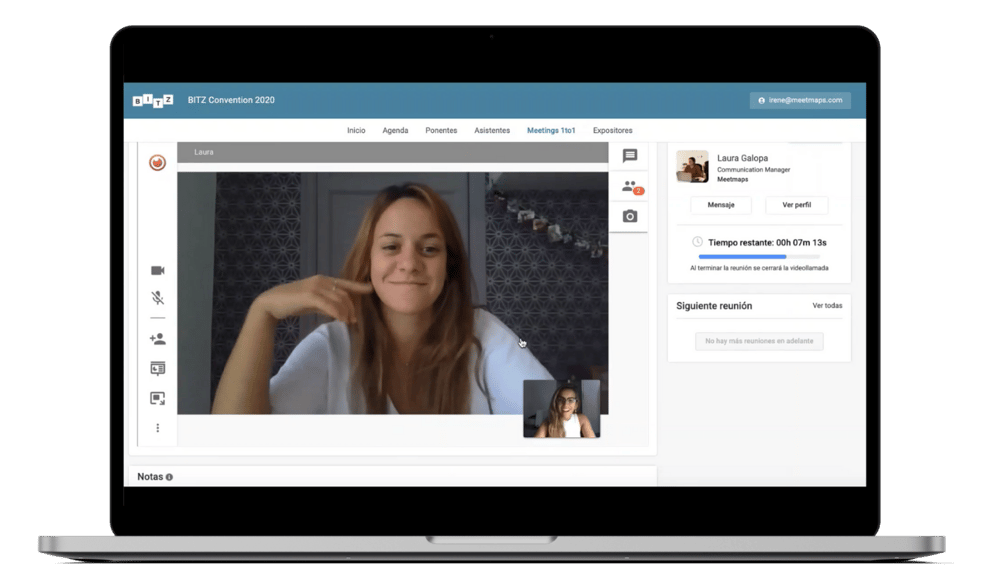Unmute the microphone in the call sidebar
991x578 pixels.
tap(157, 298)
